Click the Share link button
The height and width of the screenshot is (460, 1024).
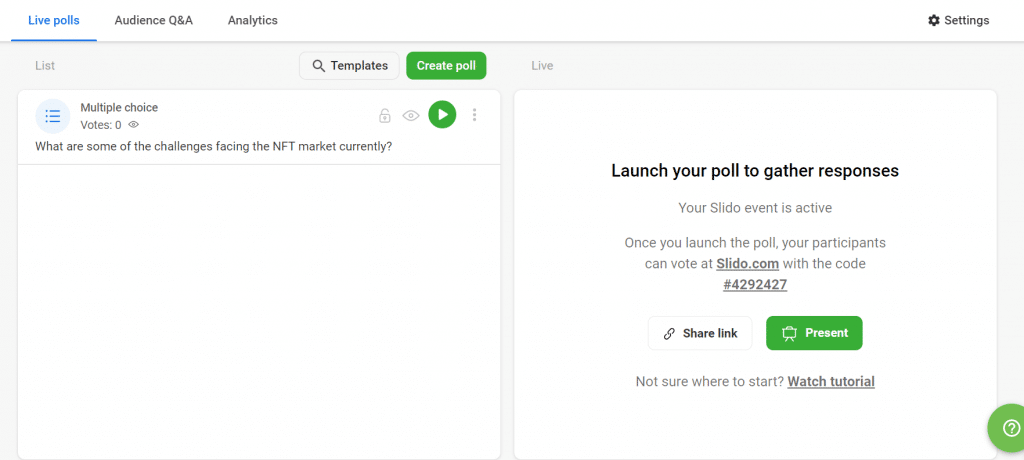point(700,333)
